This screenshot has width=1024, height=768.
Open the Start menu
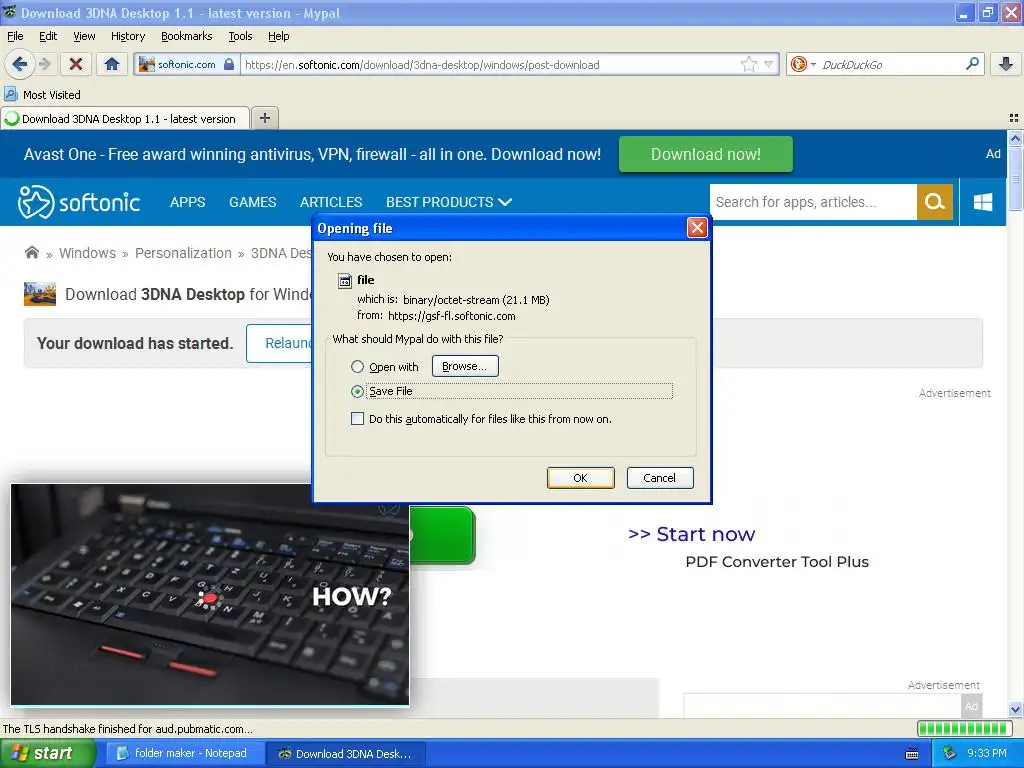(x=47, y=753)
